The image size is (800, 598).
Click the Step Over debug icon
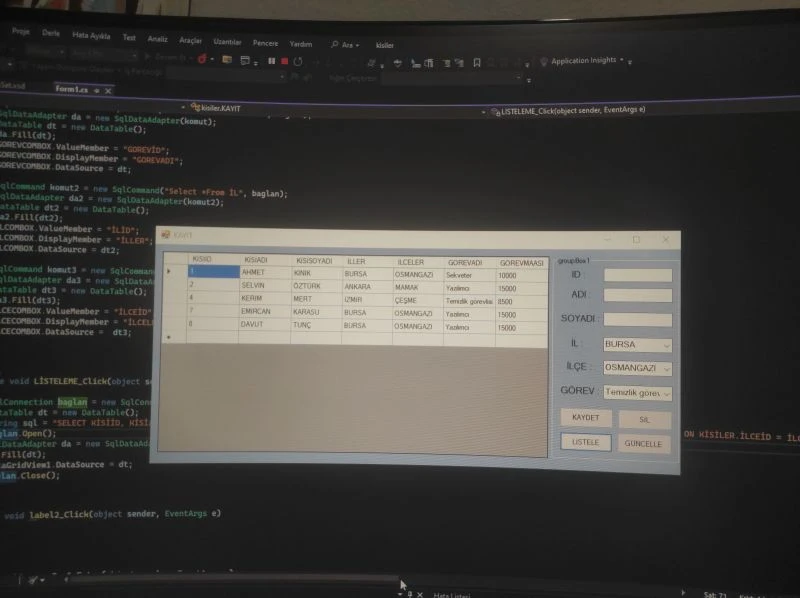point(327,61)
